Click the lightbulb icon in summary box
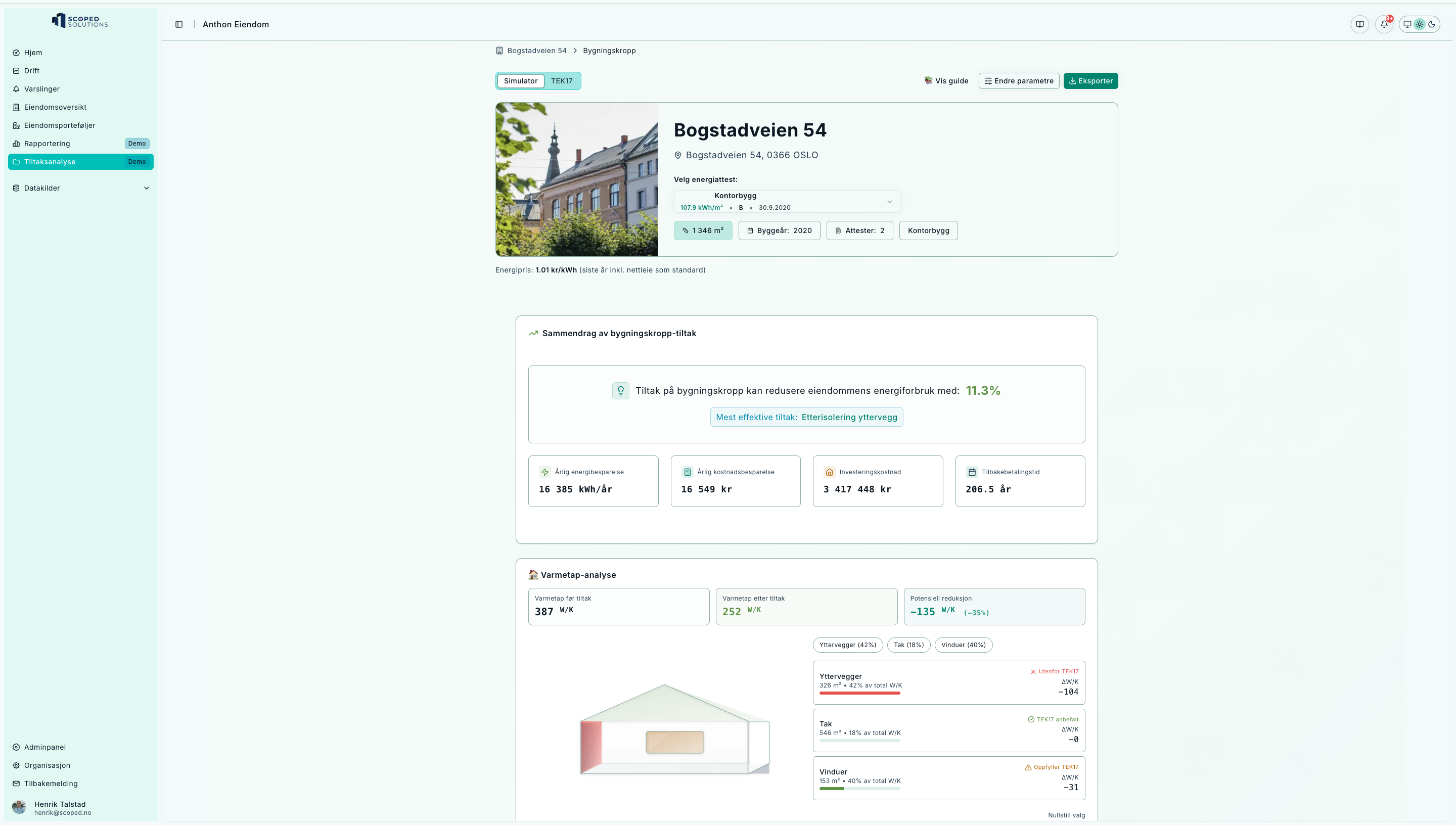 (620, 390)
